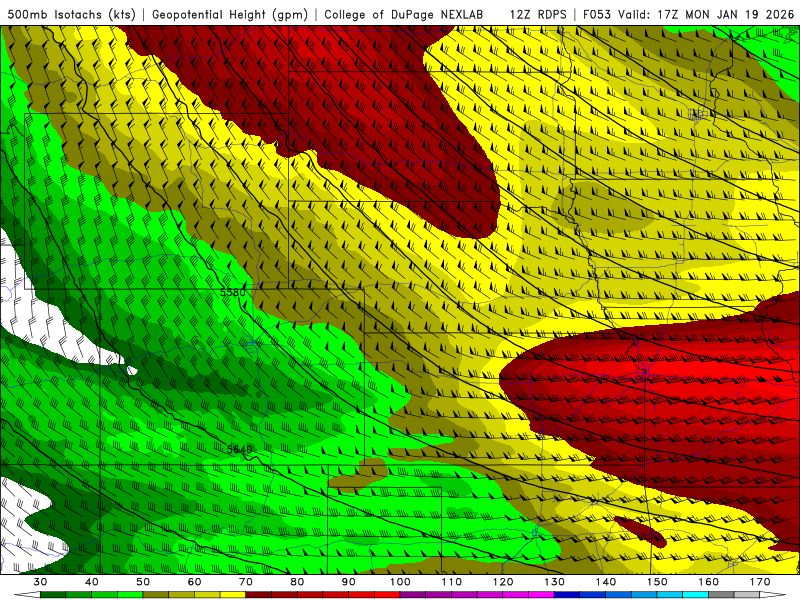Click the 50 knots legend number
Viewport: 800px width, 600px height.
tap(143, 582)
